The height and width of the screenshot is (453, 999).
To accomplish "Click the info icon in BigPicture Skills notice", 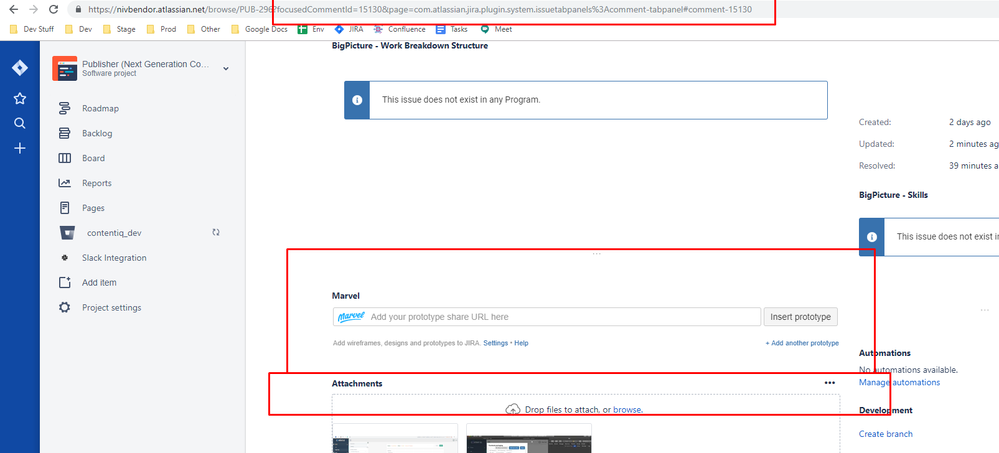I will point(872,236).
